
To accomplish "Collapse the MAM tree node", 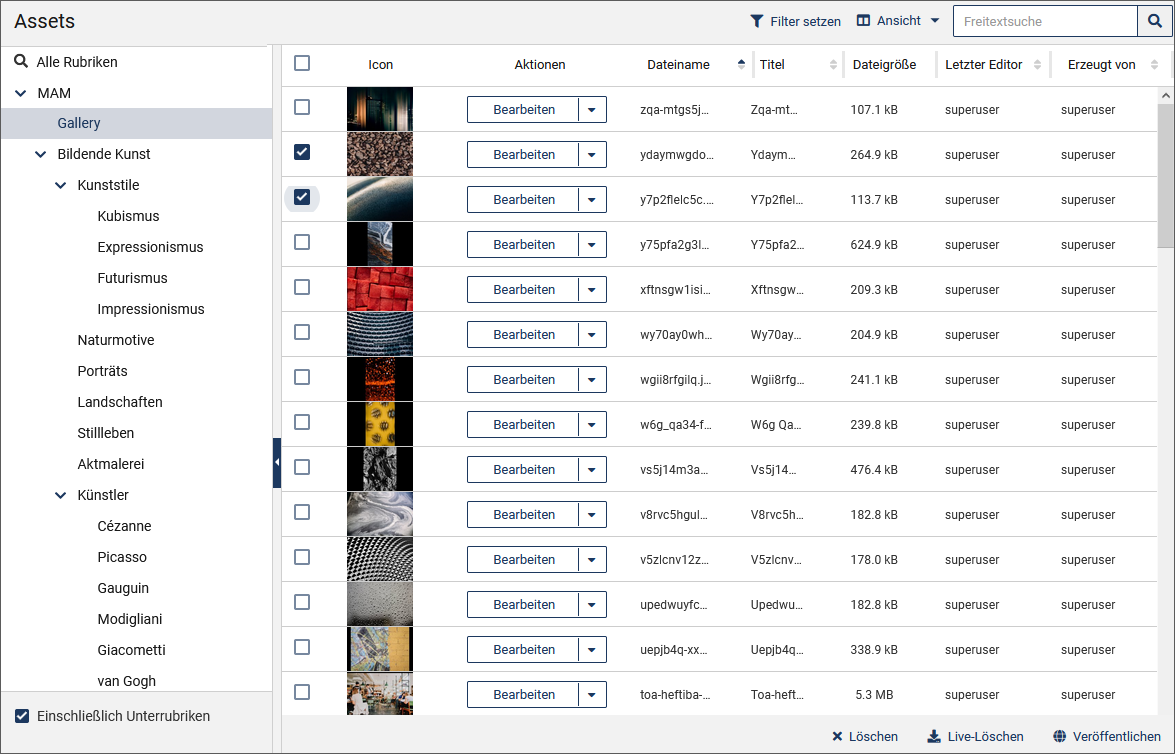I will click(21, 93).
